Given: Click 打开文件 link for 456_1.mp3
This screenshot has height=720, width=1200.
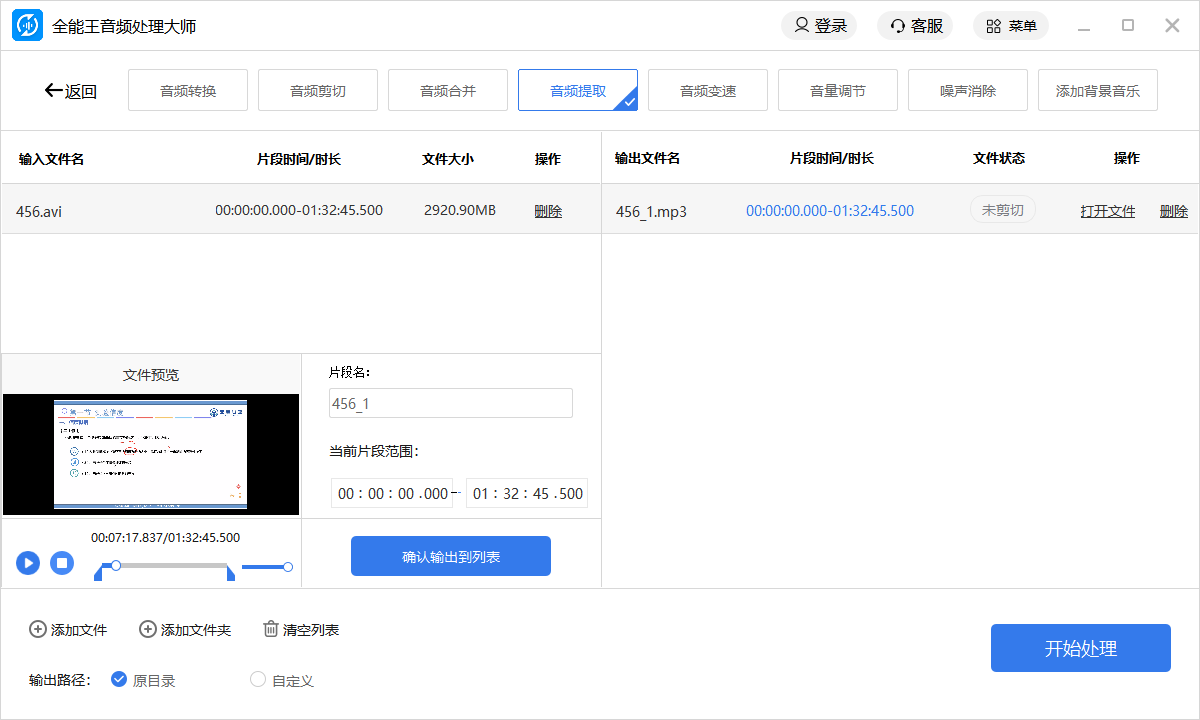Looking at the screenshot, I should [1107, 211].
